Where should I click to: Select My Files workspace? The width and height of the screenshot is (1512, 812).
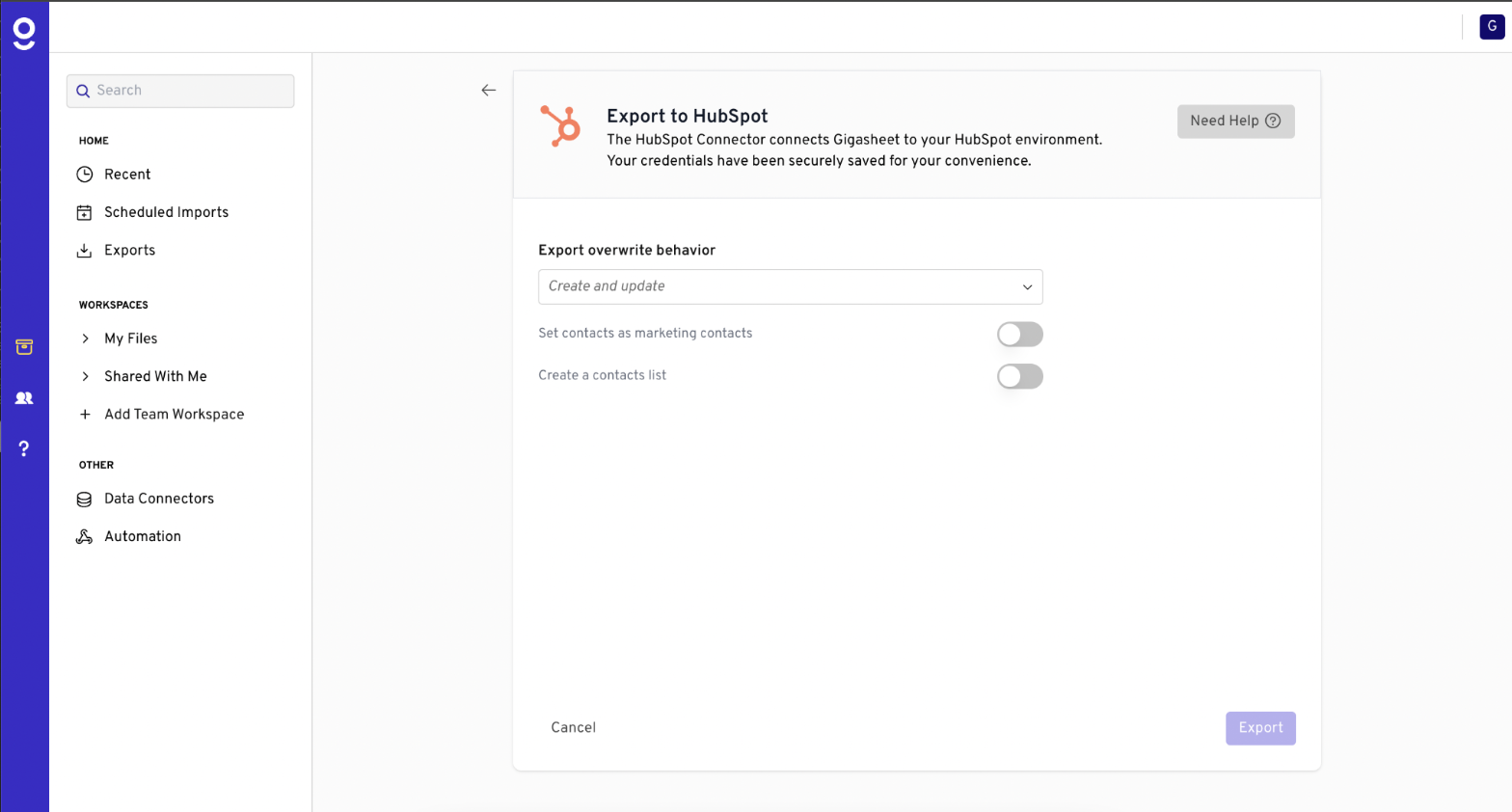click(x=130, y=338)
